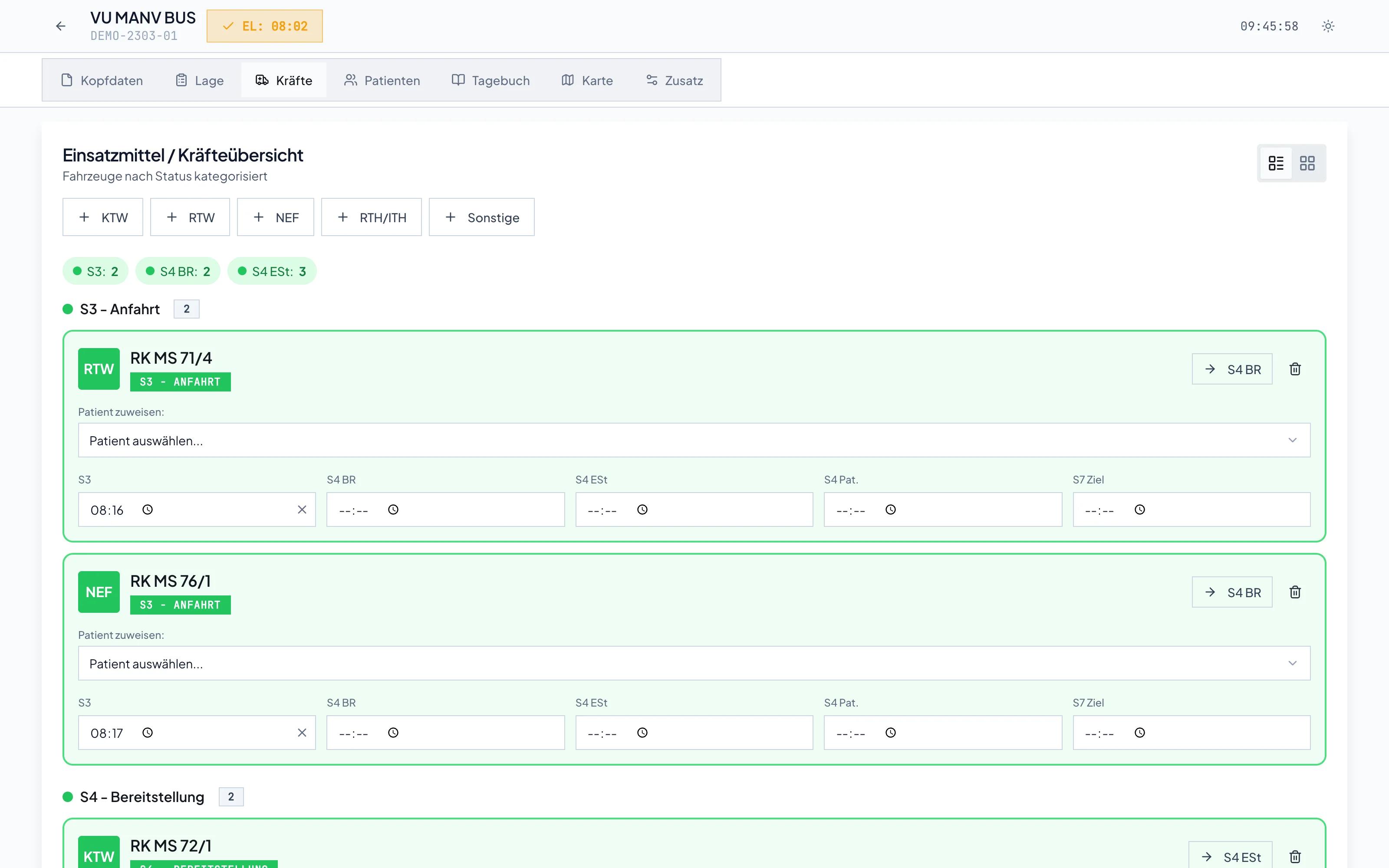Open the Zusatz tab
The image size is (1389, 868).
point(675,80)
